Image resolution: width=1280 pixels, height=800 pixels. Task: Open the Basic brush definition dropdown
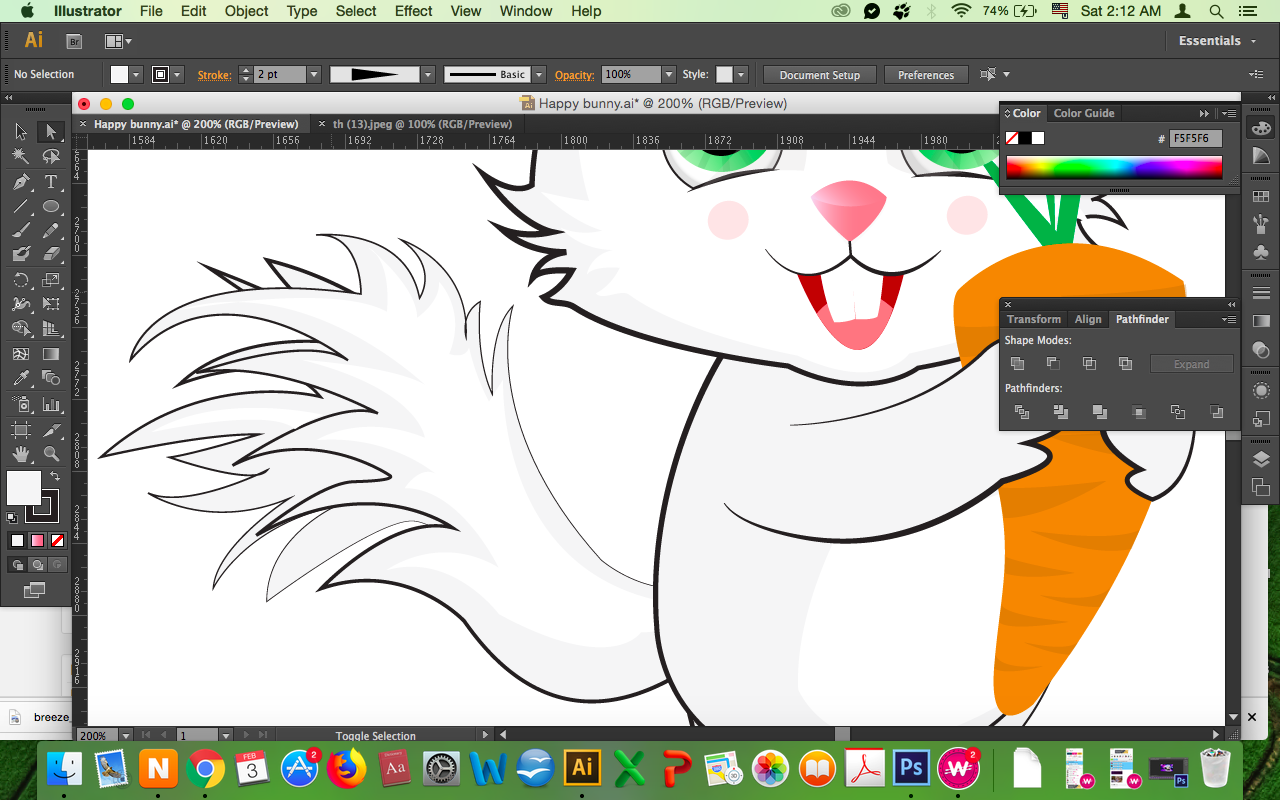pos(539,75)
